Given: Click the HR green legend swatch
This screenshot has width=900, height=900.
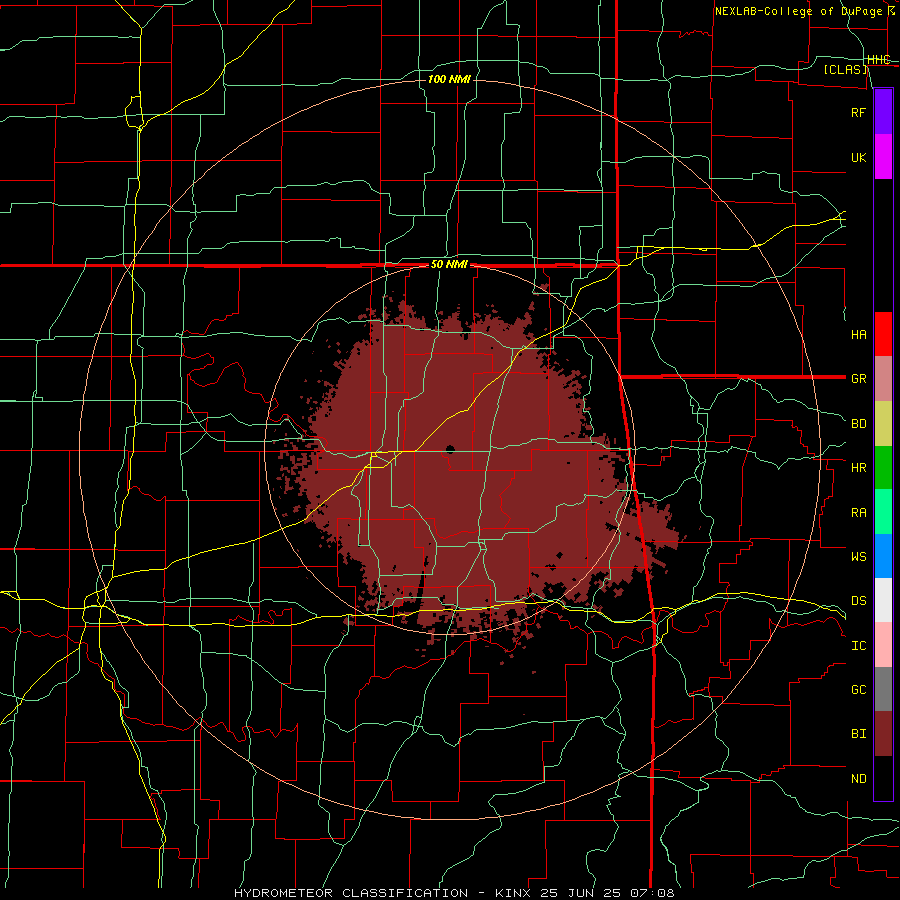Looking at the screenshot, I should tap(883, 468).
